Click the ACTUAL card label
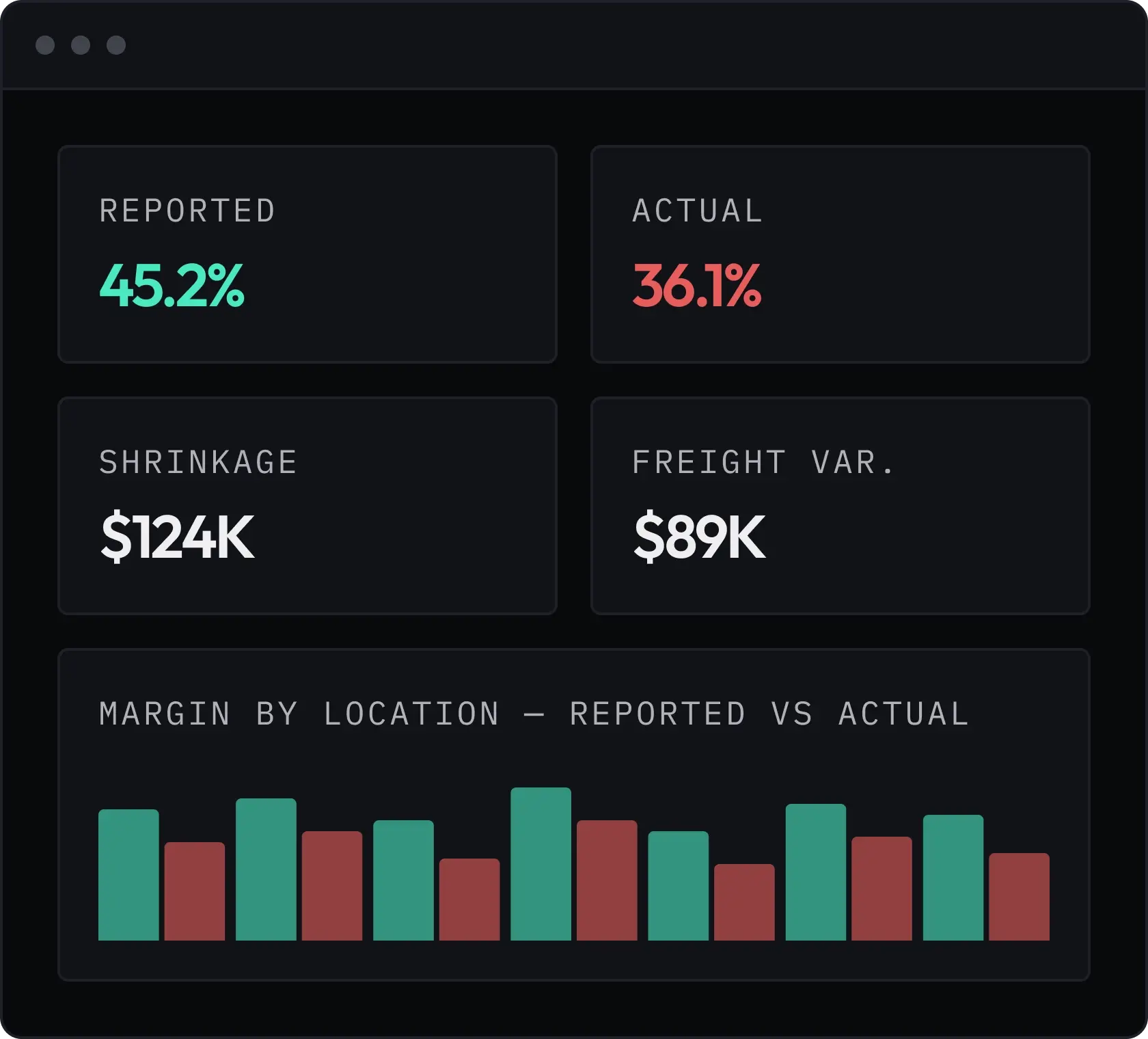 pyautogui.click(x=697, y=211)
